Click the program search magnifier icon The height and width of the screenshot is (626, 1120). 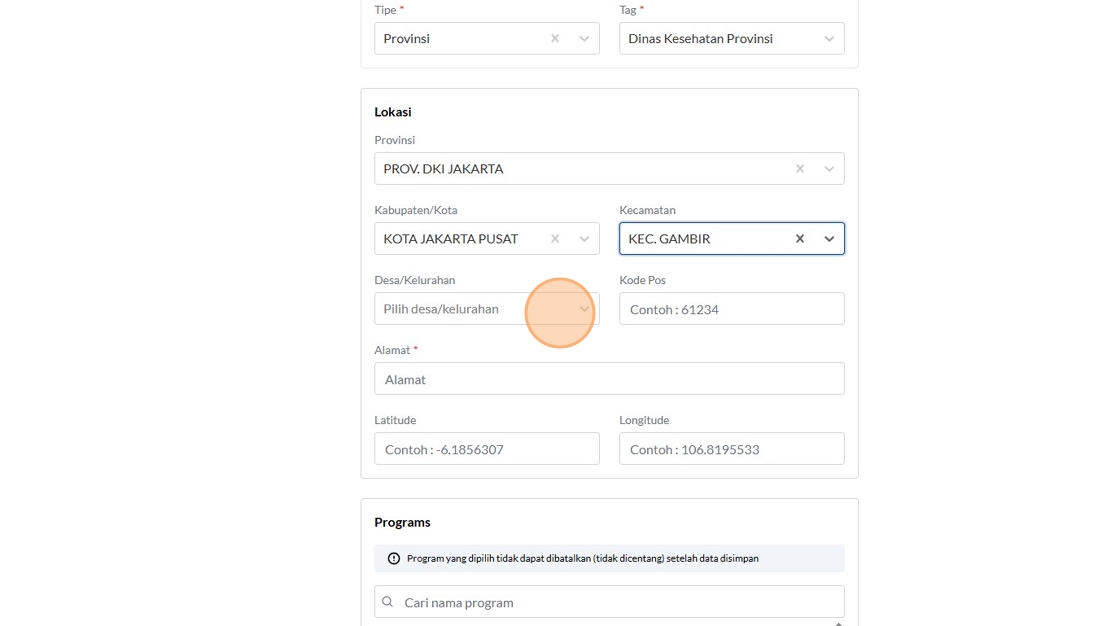388,602
